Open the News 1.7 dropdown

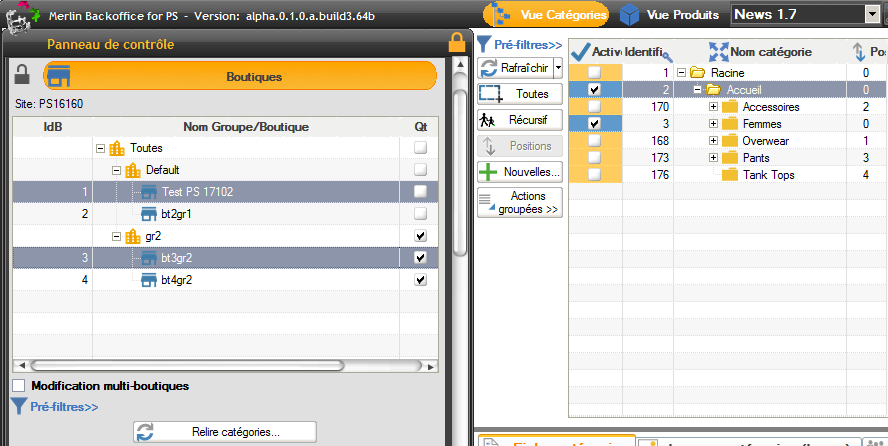click(873, 15)
